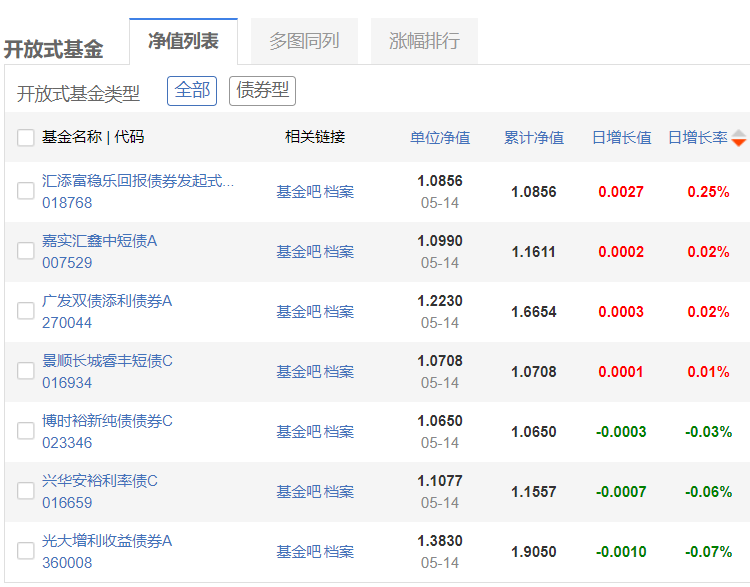Sort by 单位净值 column header
Viewport: 750px width, 587px height.
[440, 138]
